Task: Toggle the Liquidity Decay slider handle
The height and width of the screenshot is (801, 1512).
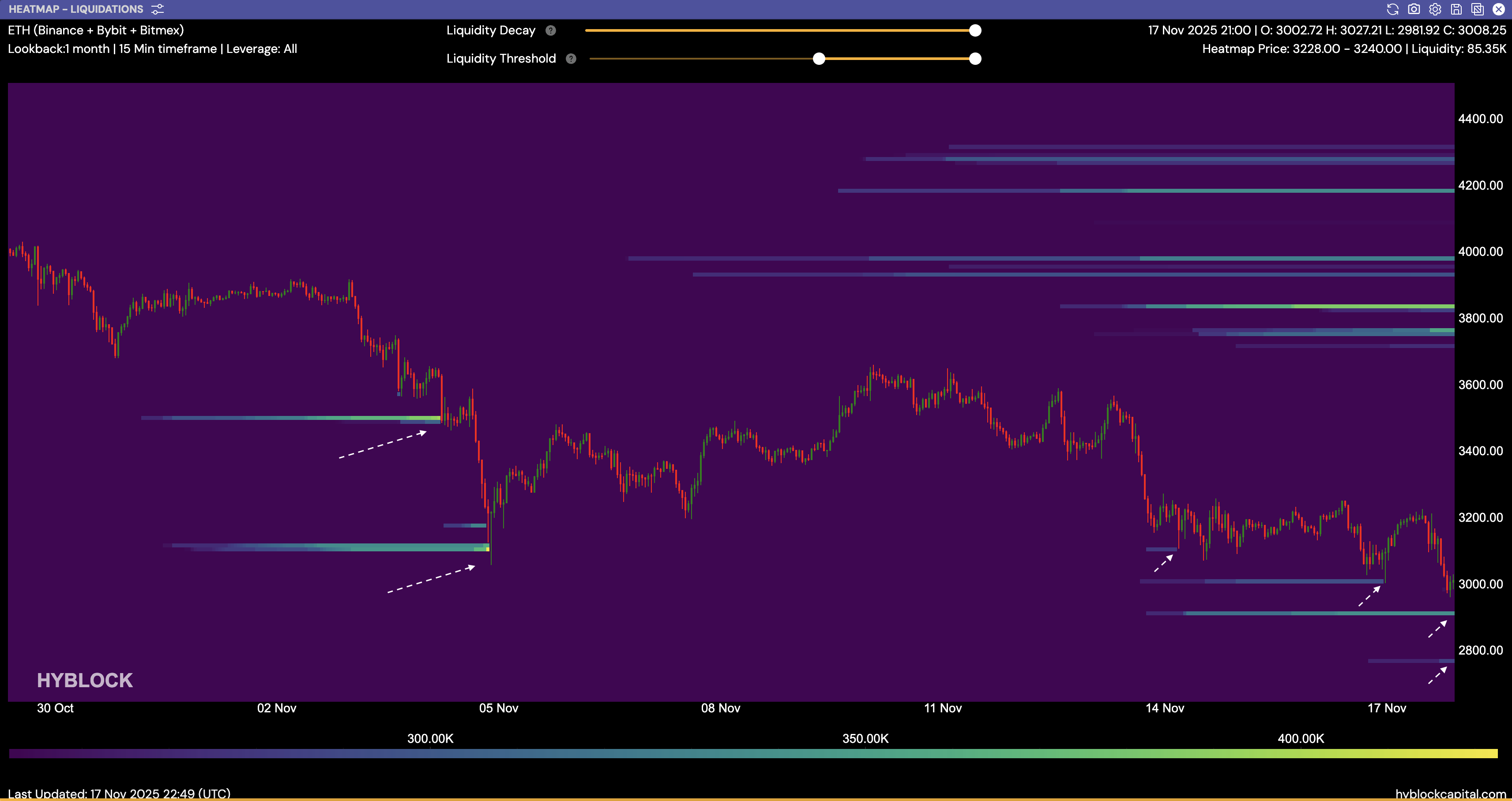Action: (975, 30)
